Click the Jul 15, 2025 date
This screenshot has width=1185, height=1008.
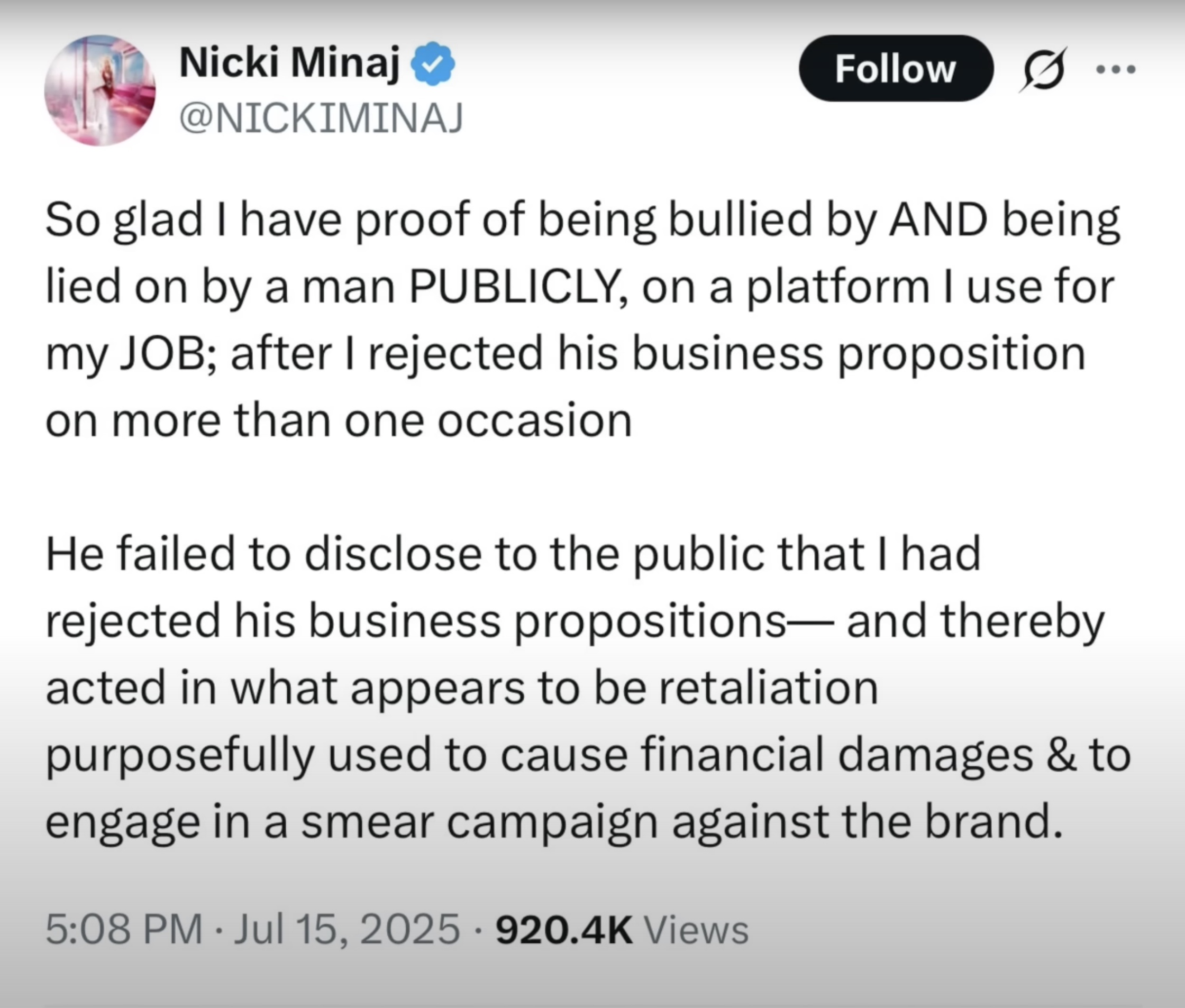(x=347, y=930)
